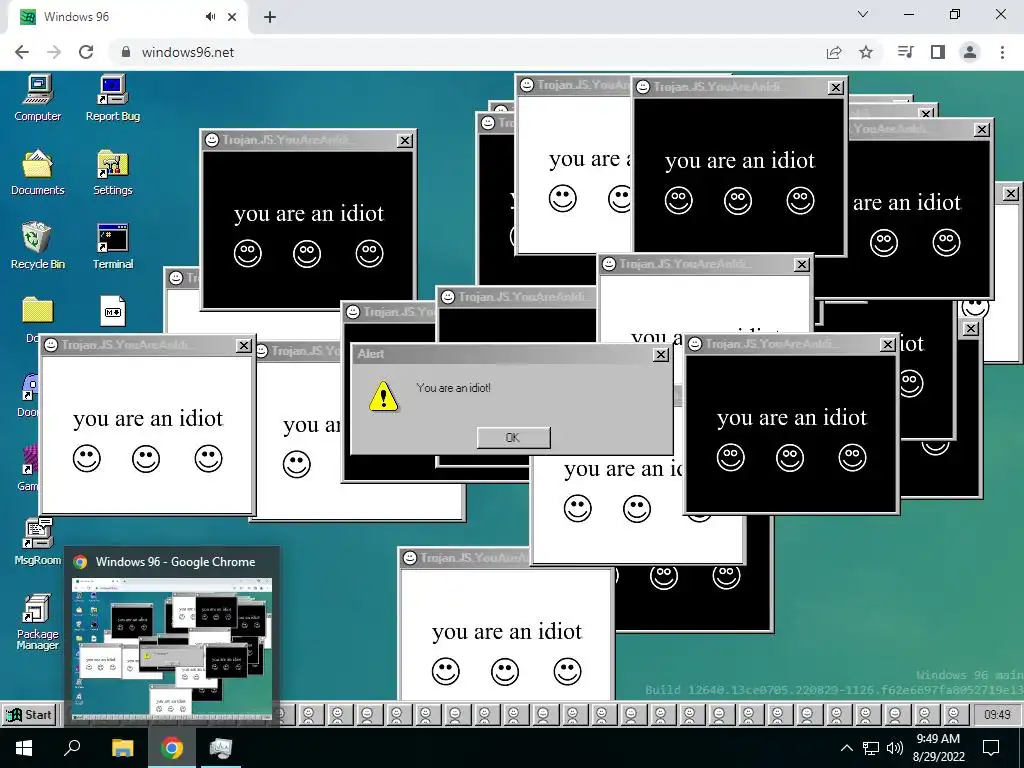The height and width of the screenshot is (768, 1024).
Task: Open File Explorer from taskbar
Action: [122, 748]
